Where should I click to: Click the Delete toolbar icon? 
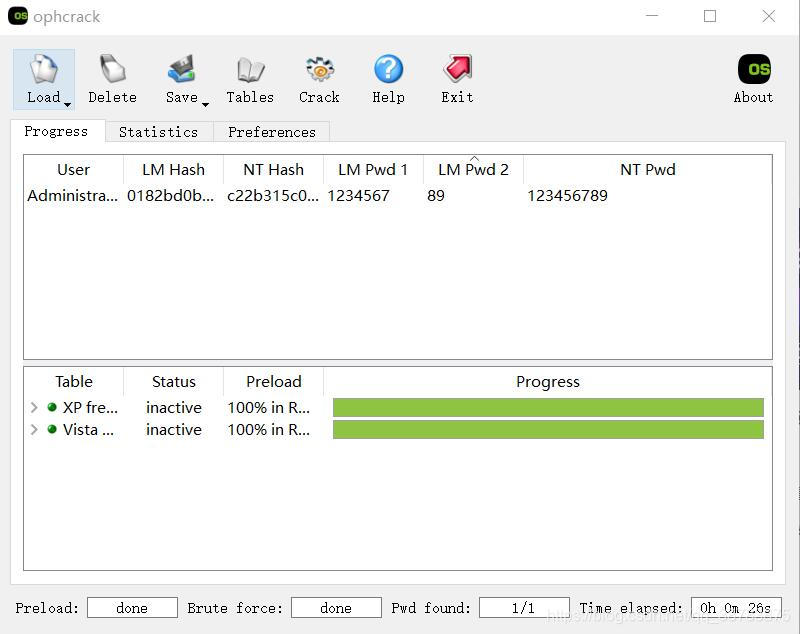pyautogui.click(x=112, y=69)
